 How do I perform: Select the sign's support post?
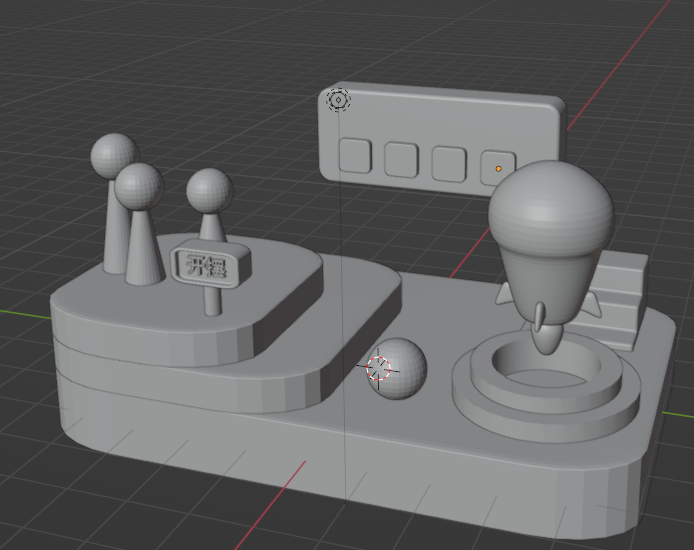[212, 301]
